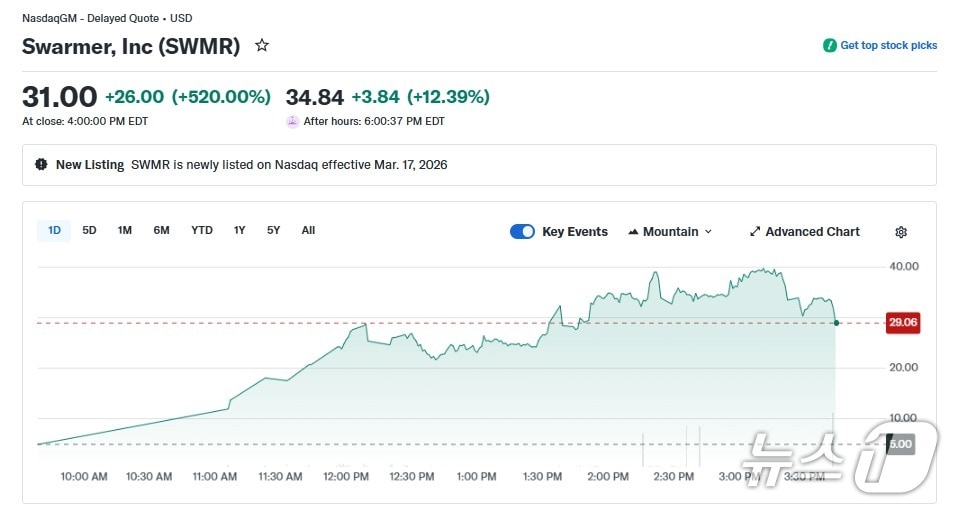
Task: Show the All time range
Action: click(x=308, y=231)
